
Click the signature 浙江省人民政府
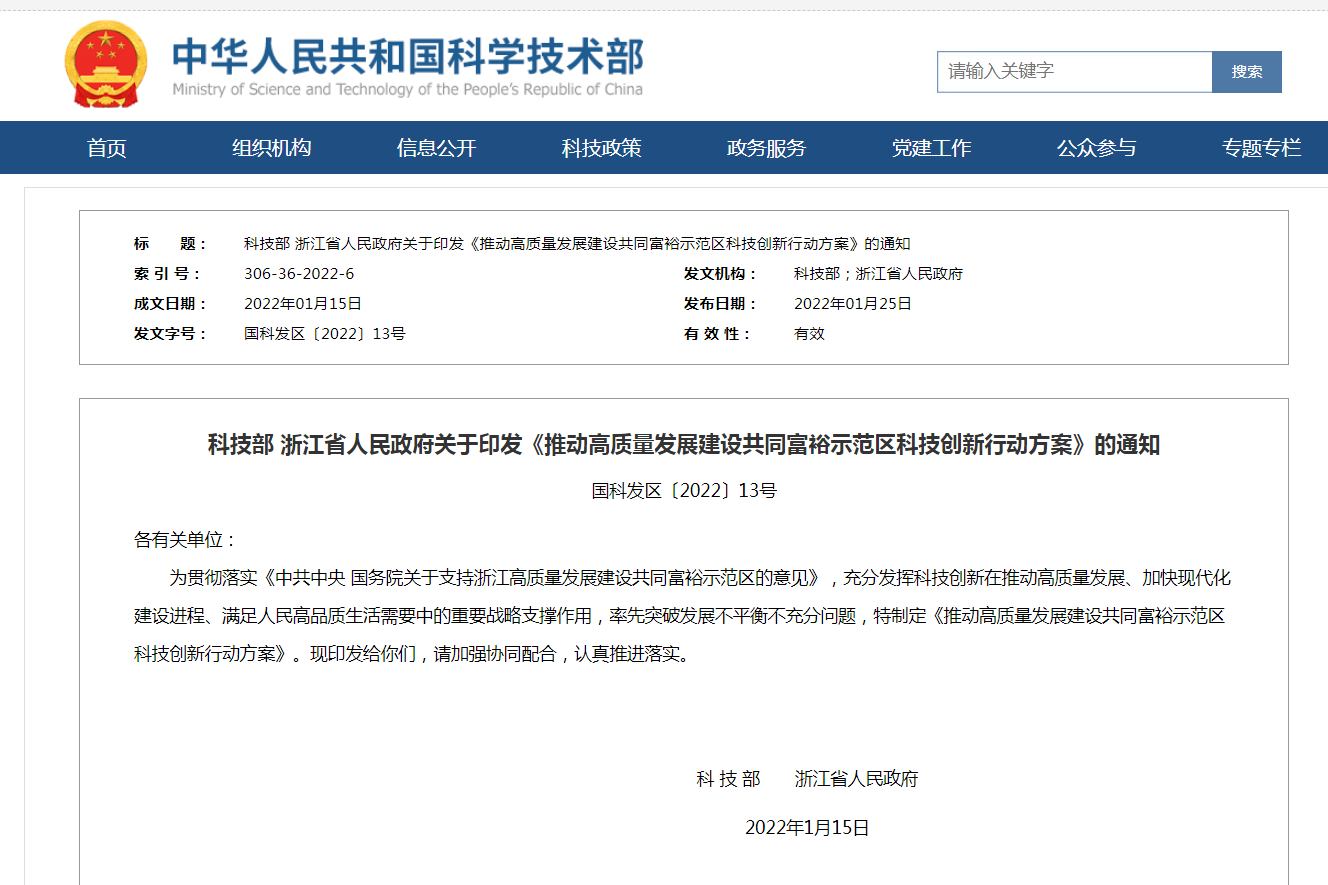tap(856, 779)
